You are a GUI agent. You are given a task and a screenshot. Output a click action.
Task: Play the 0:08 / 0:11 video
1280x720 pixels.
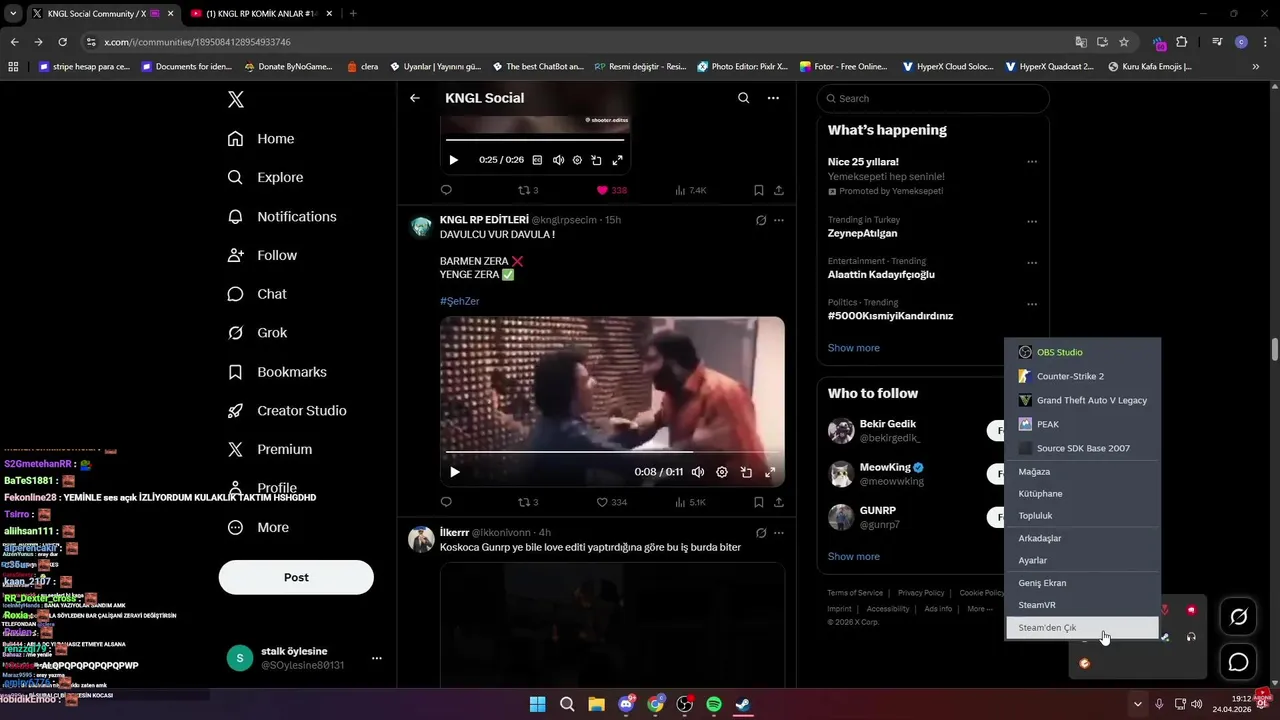[455, 472]
